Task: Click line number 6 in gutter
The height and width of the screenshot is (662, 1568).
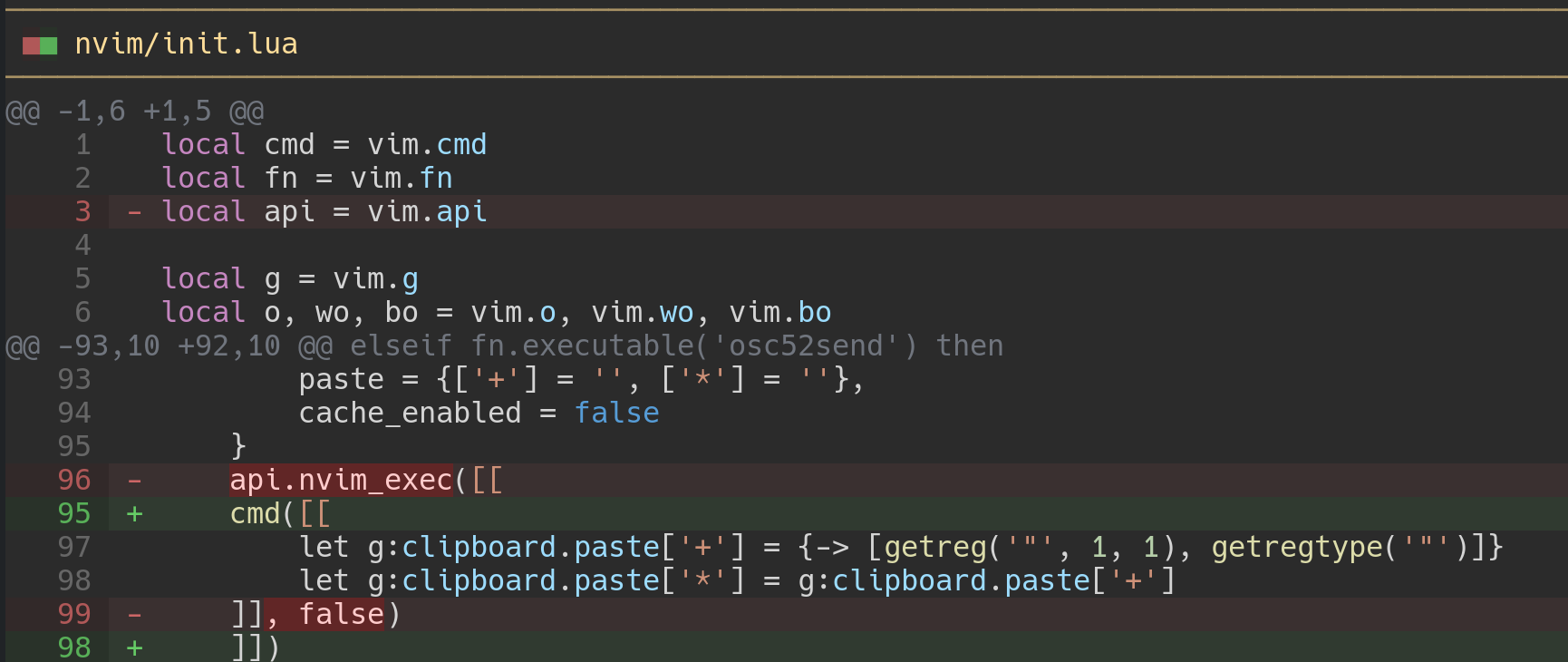Action: [82, 313]
